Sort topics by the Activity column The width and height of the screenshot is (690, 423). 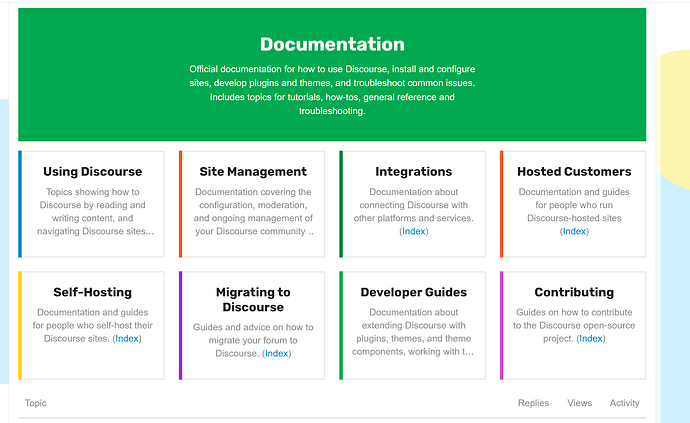[x=624, y=403]
